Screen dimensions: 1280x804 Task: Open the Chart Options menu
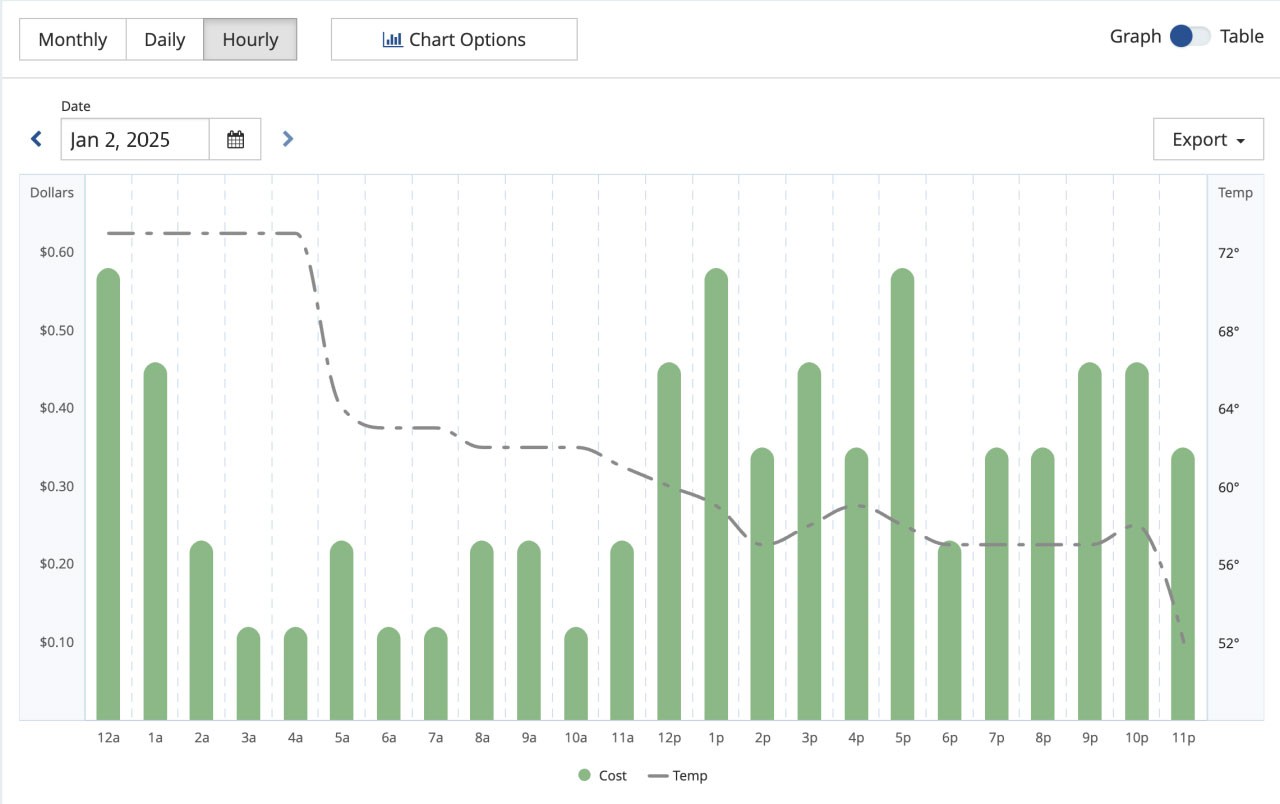[454, 40]
